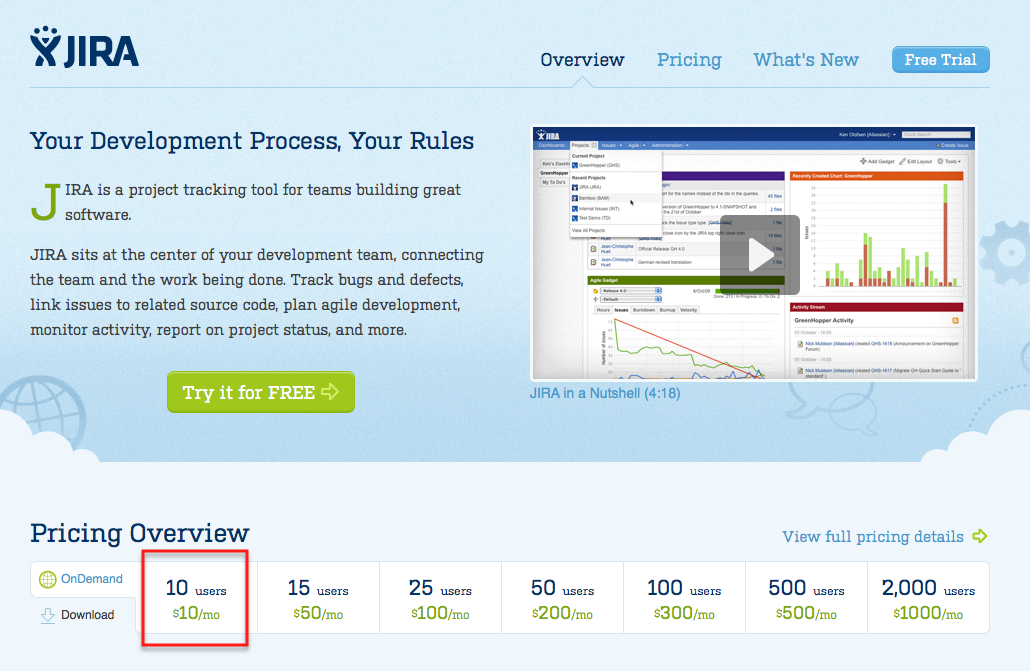Screen dimensions: 1030x671
Task: Click the arrow icon on Try it for FREE
Action: (330, 392)
